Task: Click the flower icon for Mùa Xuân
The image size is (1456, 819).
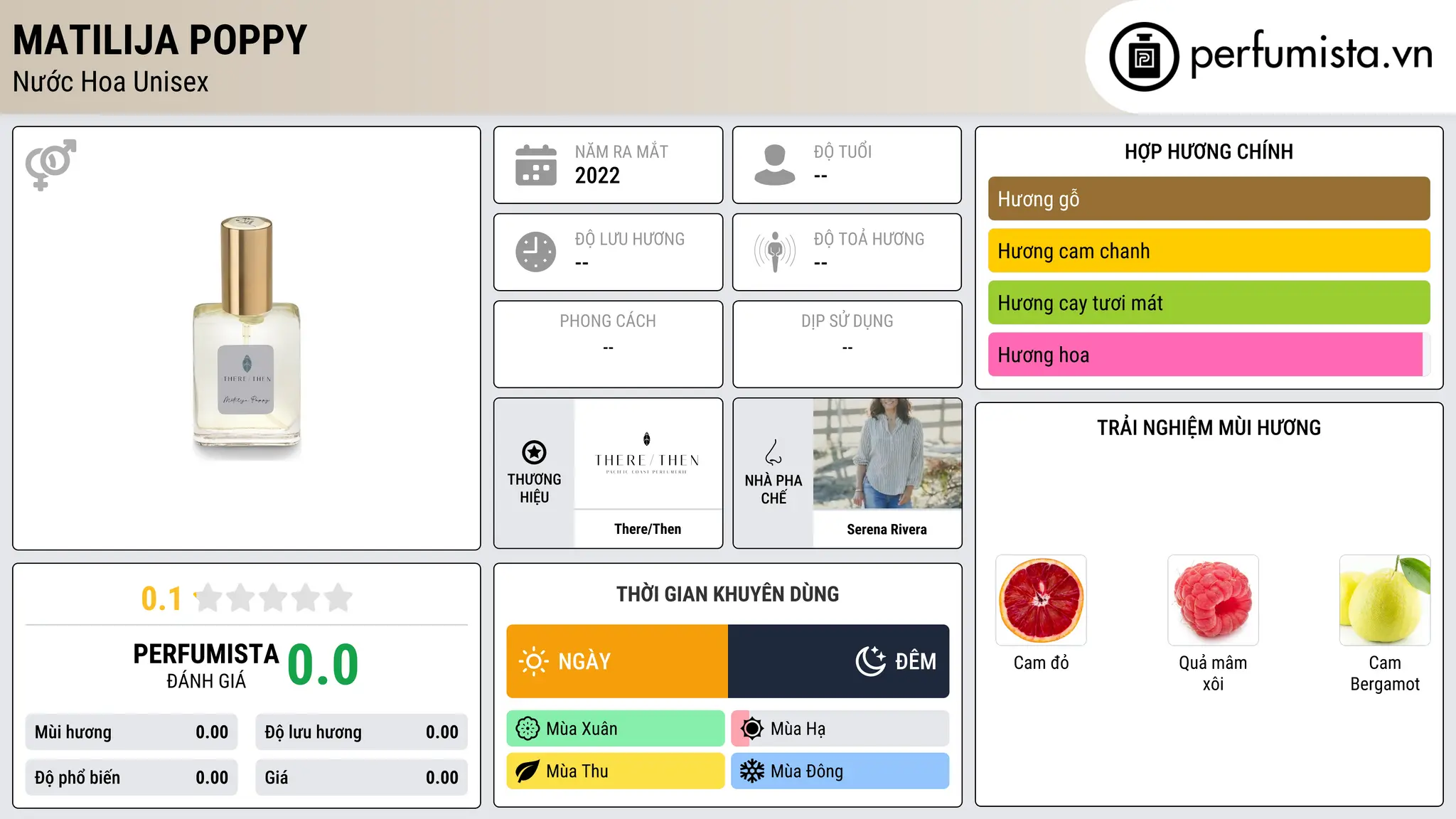Action: (x=528, y=729)
